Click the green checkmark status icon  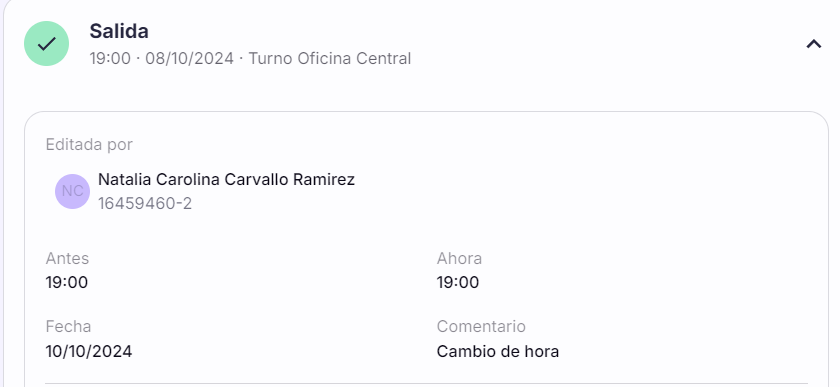tap(47, 43)
